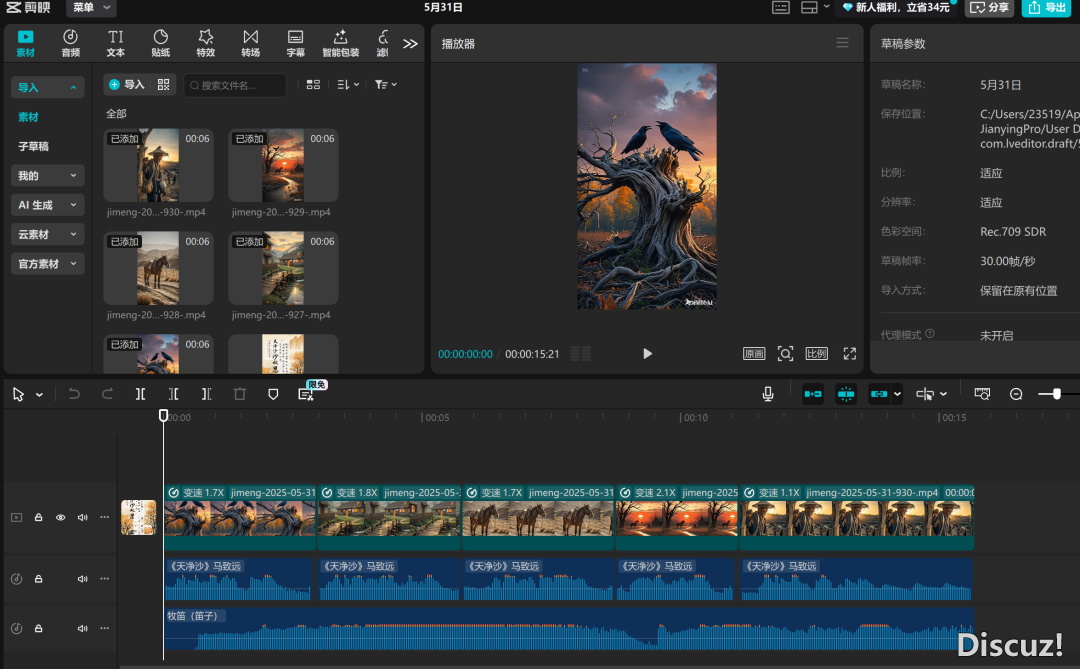Click the 分享 (Share) button
This screenshot has width=1080, height=669.
989,8
